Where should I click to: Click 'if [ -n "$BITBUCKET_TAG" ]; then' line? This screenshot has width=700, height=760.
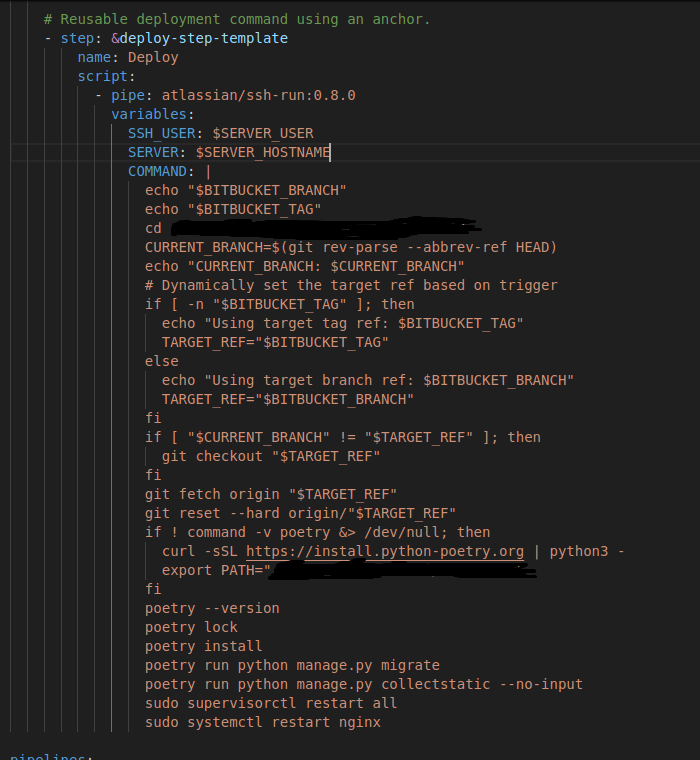pyautogui.click(x=280, y=304)
